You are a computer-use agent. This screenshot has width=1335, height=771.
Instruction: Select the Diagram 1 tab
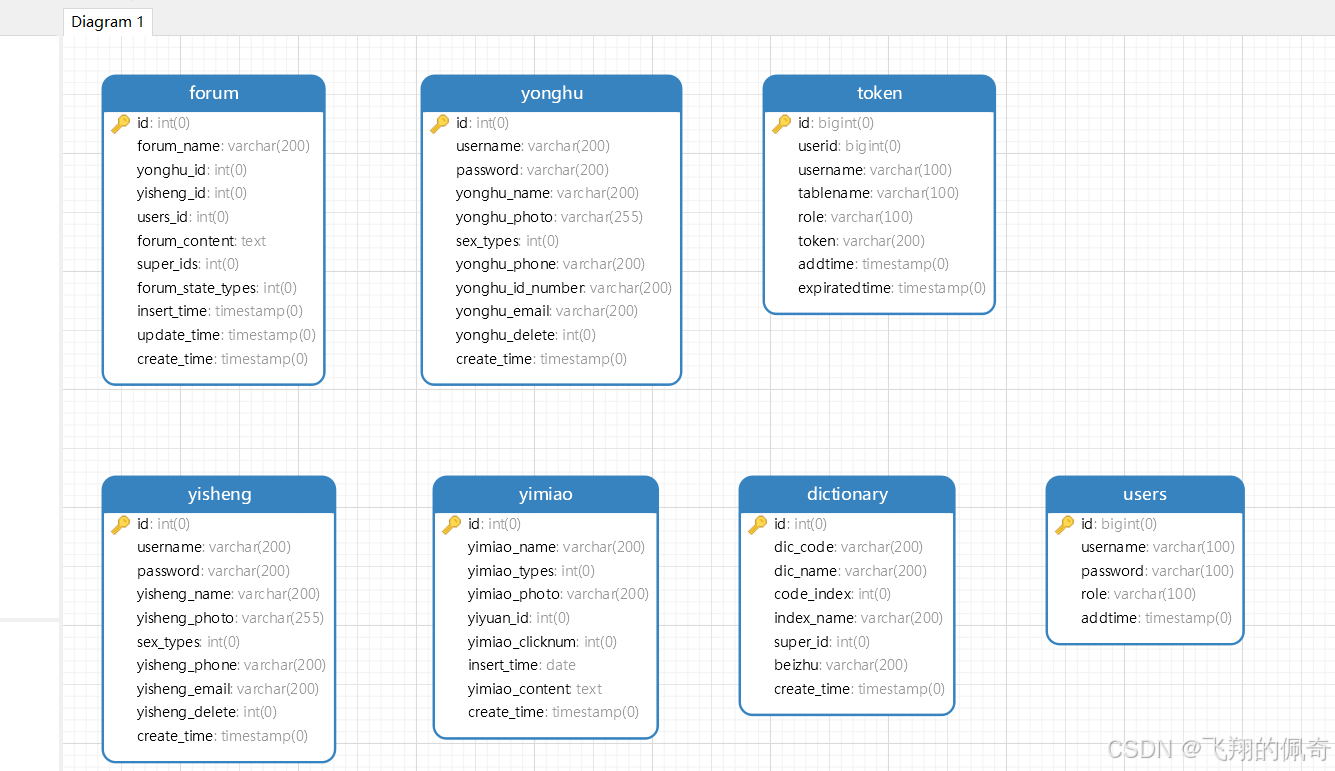[107, 22]
